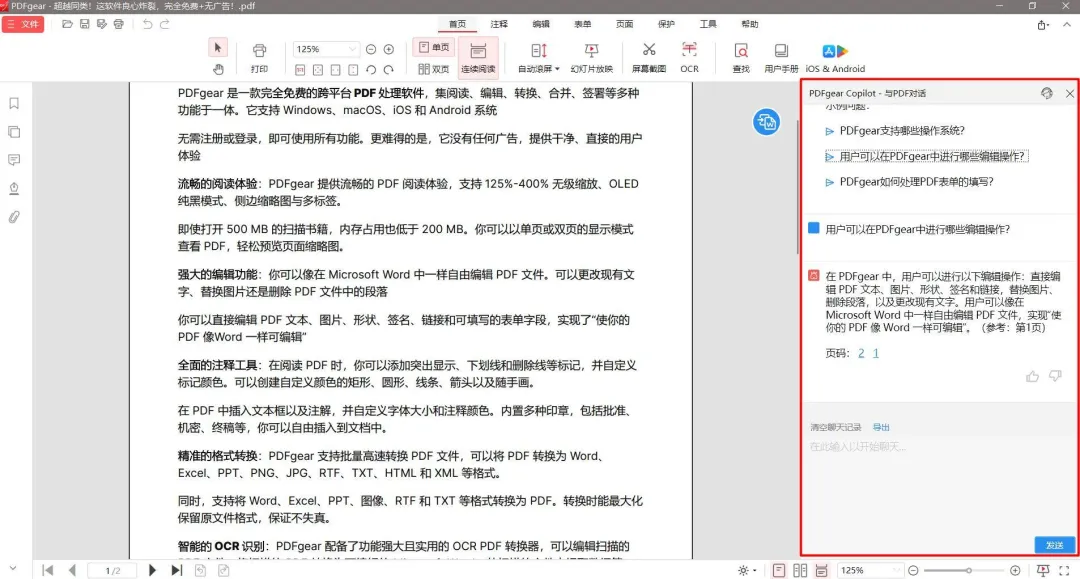Select the arrow pointer tool

(x=218, y=48)
